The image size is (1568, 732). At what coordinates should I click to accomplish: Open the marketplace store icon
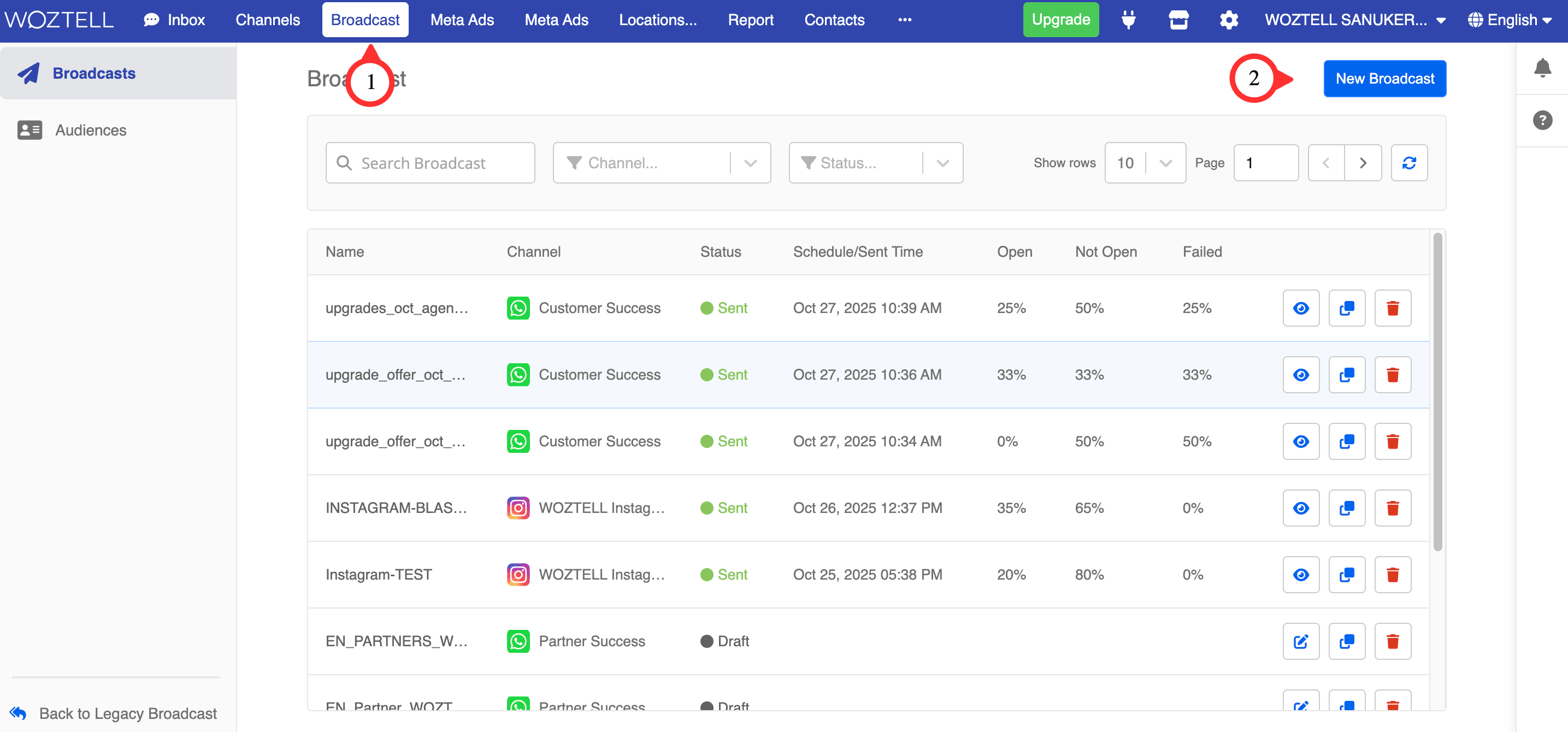[x=1178, y=20]
